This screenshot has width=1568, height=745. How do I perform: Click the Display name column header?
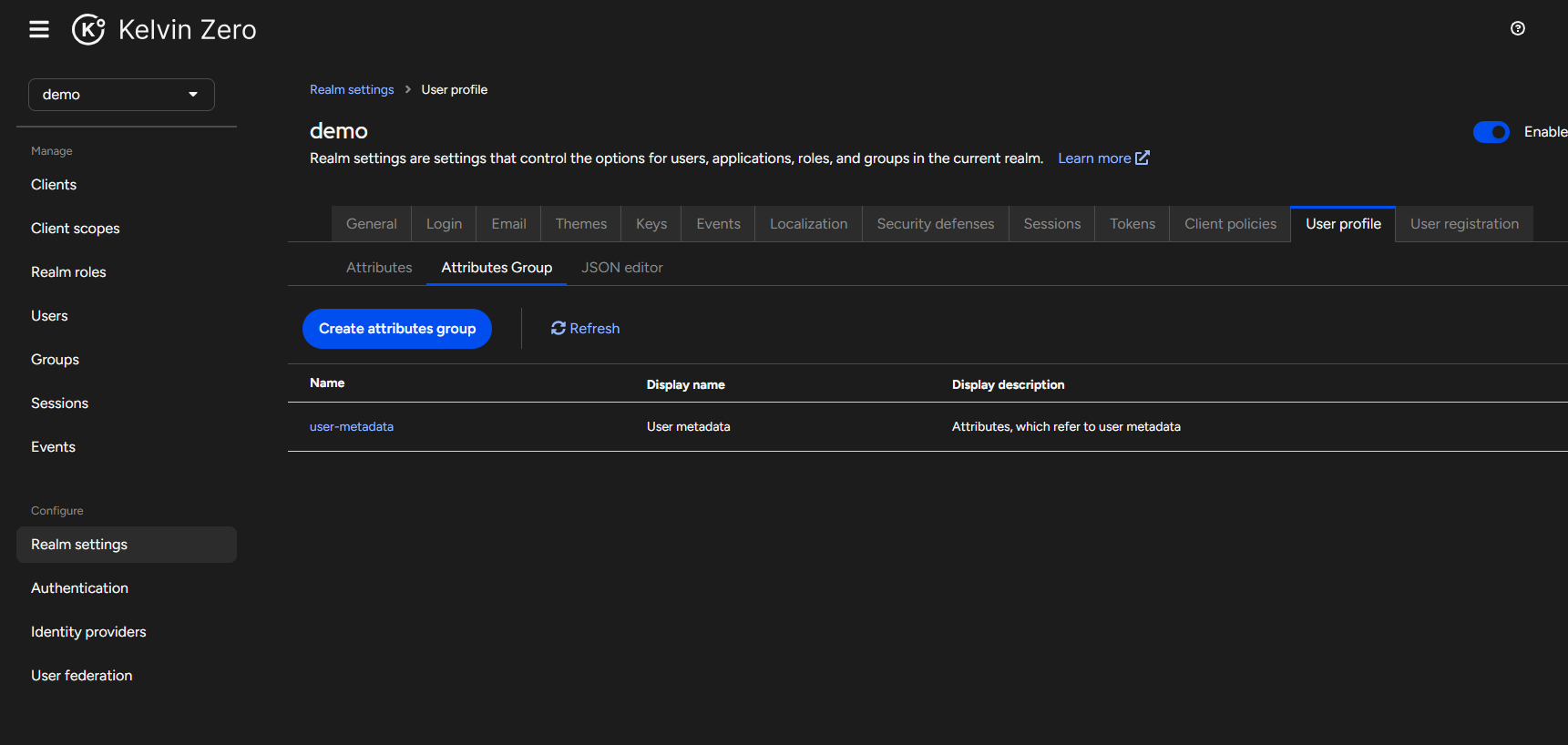click(x=686, y=384)
